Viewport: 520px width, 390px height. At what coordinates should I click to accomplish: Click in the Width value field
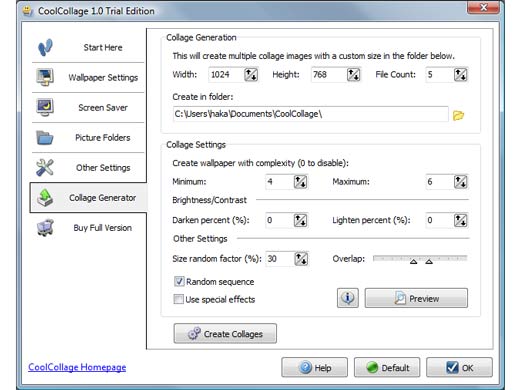(x=227, y=74)
